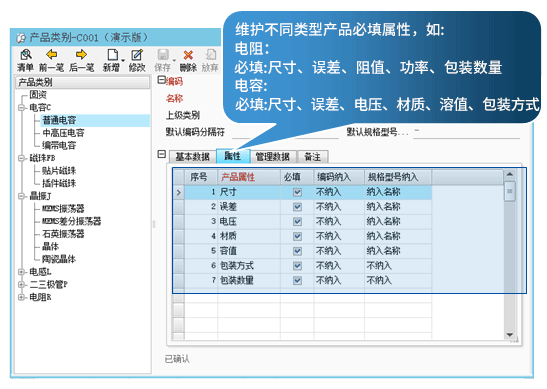The height and width of the screenshot is (389, 547).
Task: Select 普通电容 in the category tree
Action: pos(59,120)
